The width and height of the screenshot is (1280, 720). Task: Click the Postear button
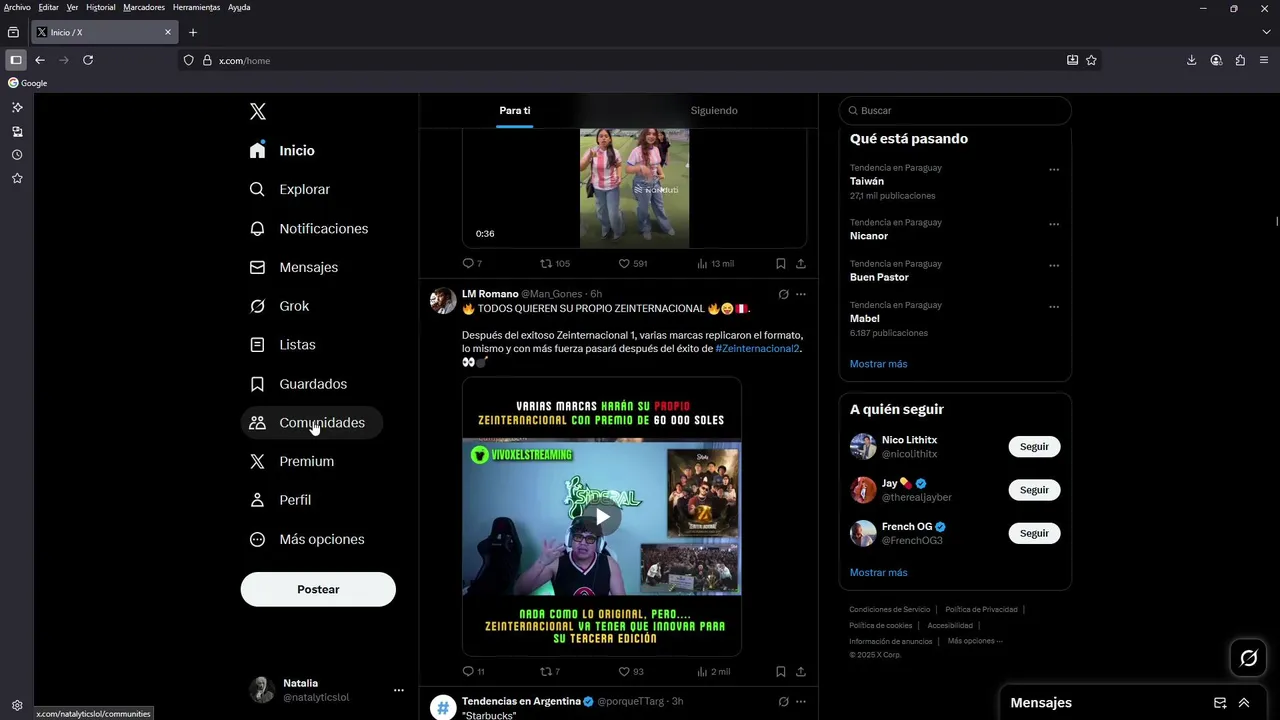(x=318, y=589)
